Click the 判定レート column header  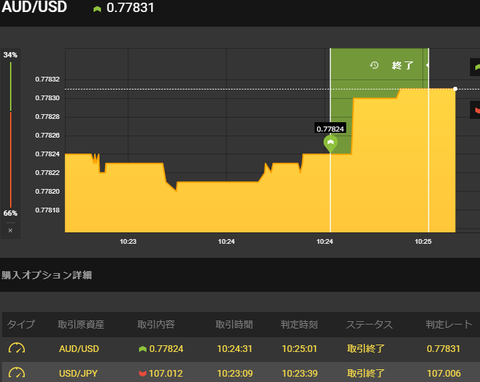coord(449,324)
